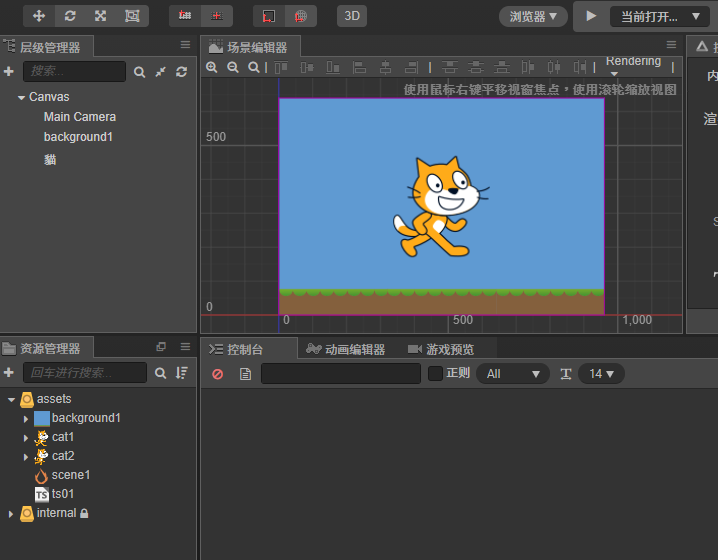Select the Main Camera node
The width and height of the screenshot is (718, 560).
(x=80, y=117)
